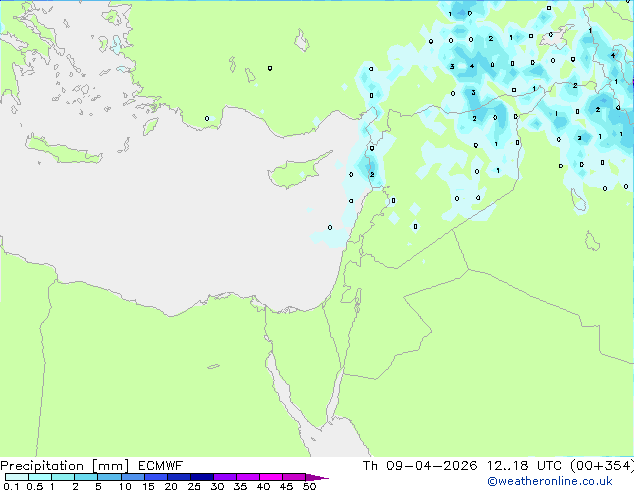
Task: Click the '10' legend scale label
Action: coord(125,486)
